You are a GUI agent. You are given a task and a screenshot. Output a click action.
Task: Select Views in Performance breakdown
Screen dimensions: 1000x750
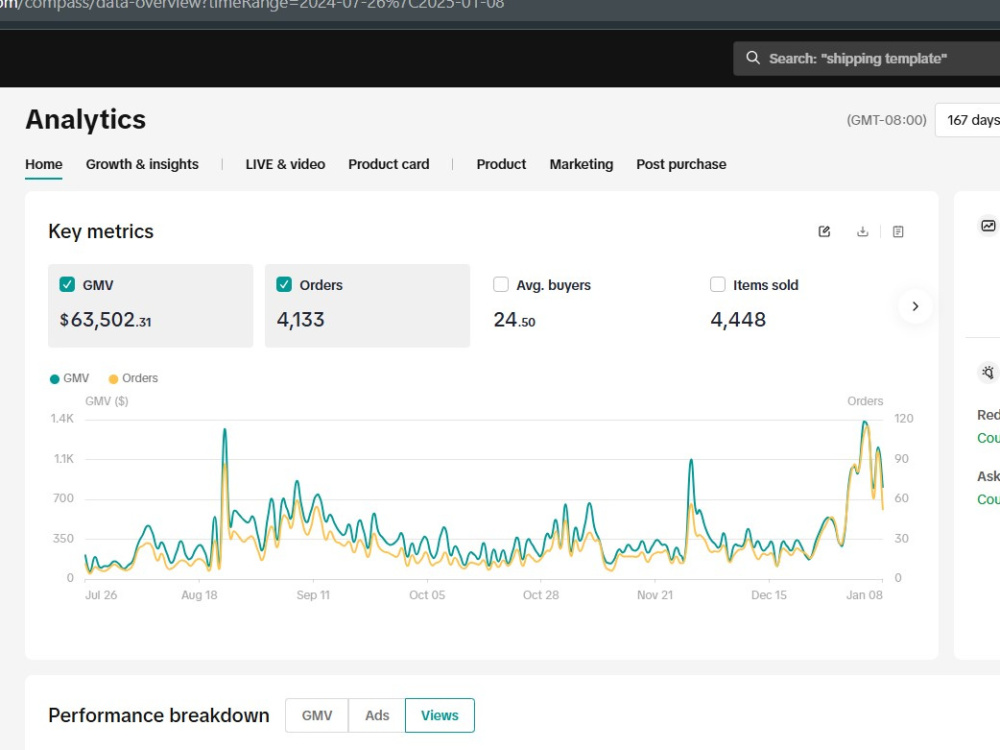[x=439, y=716]
